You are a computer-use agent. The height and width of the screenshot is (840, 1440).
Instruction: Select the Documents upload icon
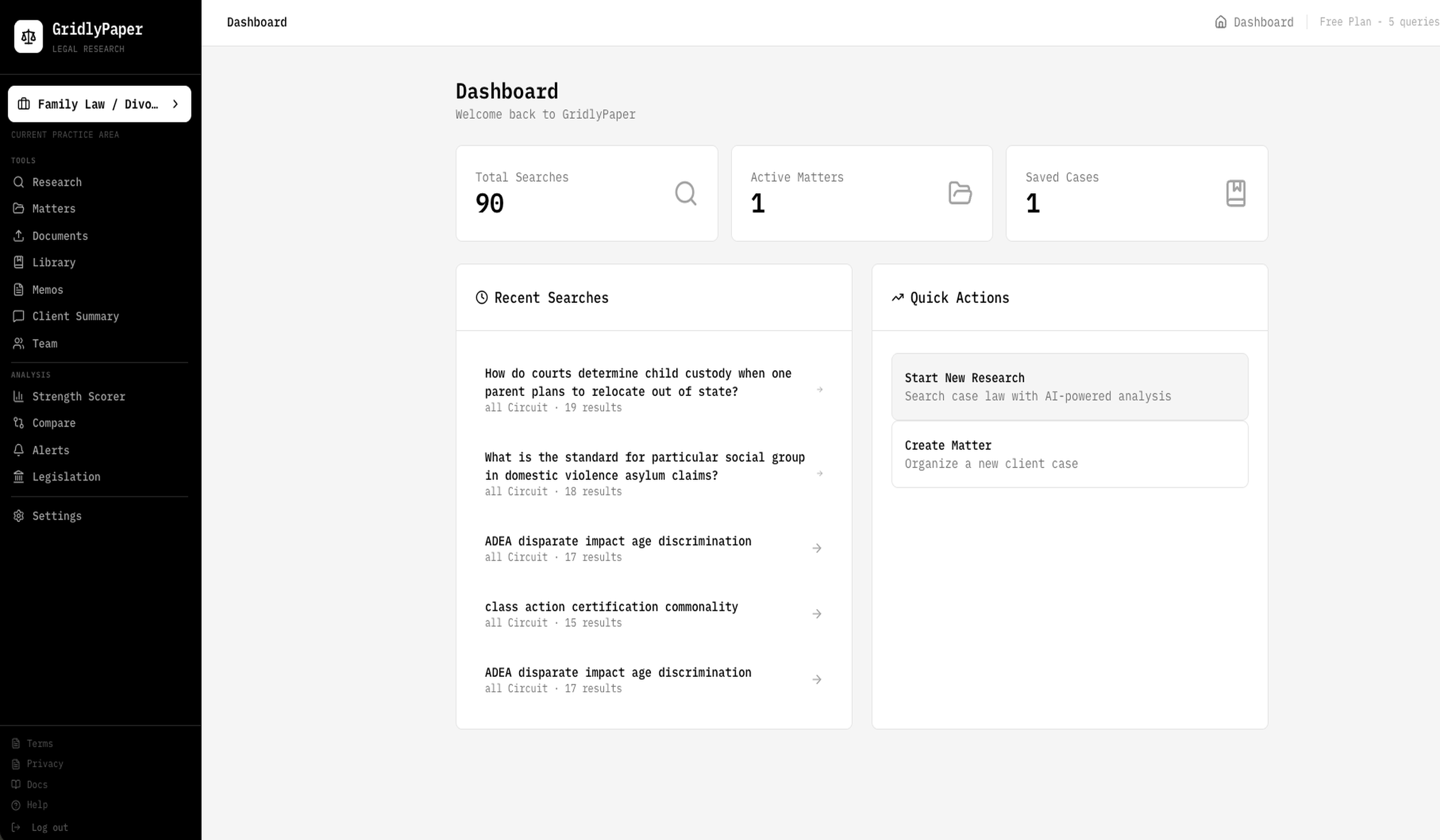[19, 236]
